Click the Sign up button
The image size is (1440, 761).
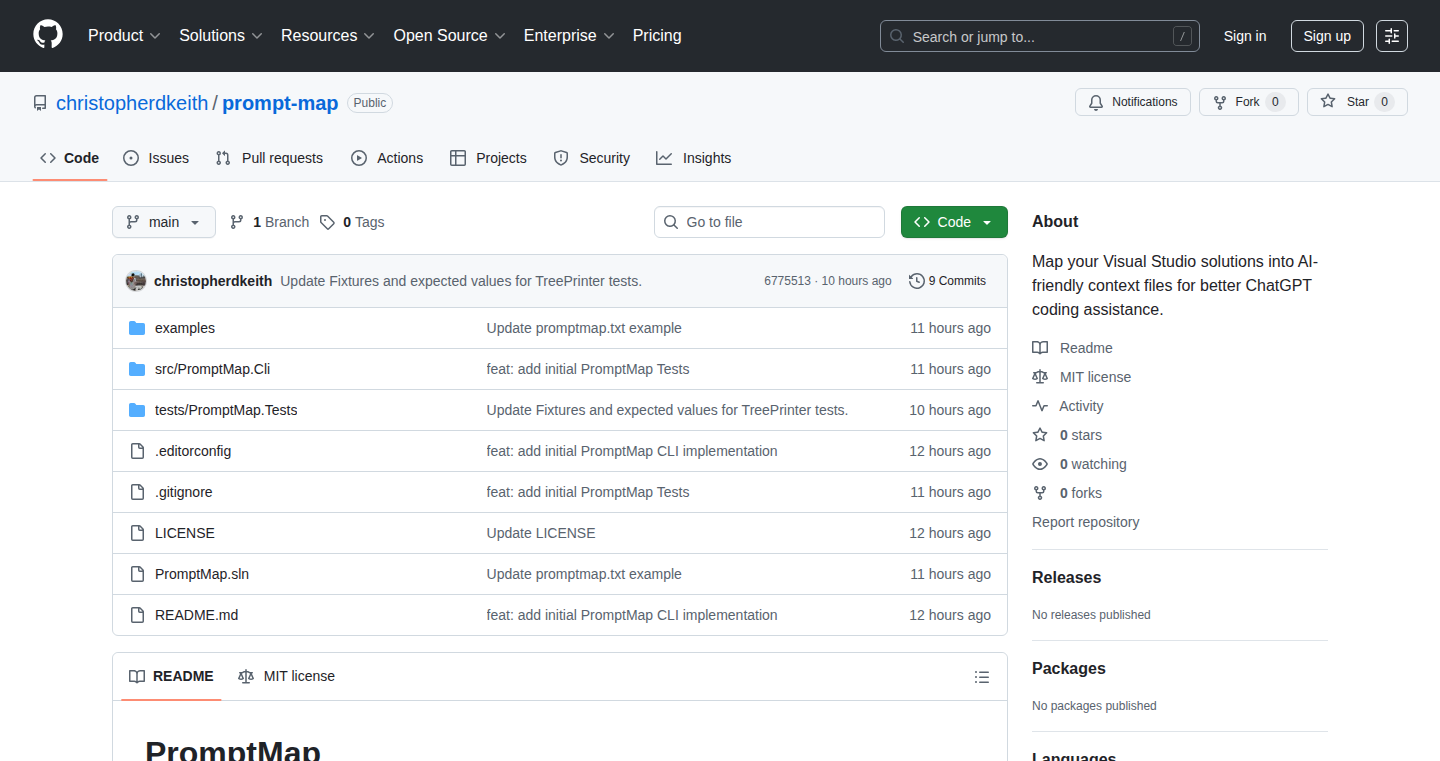[x=1327, y=36]
